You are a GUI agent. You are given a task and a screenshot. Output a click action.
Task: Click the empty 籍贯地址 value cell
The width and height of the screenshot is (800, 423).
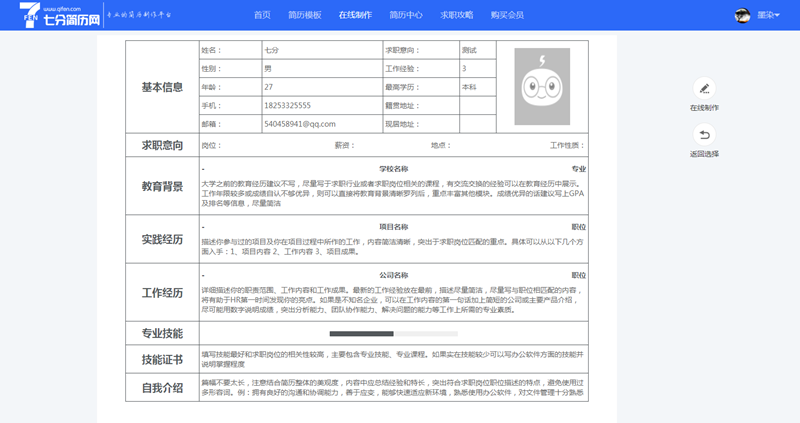point(478,106)
